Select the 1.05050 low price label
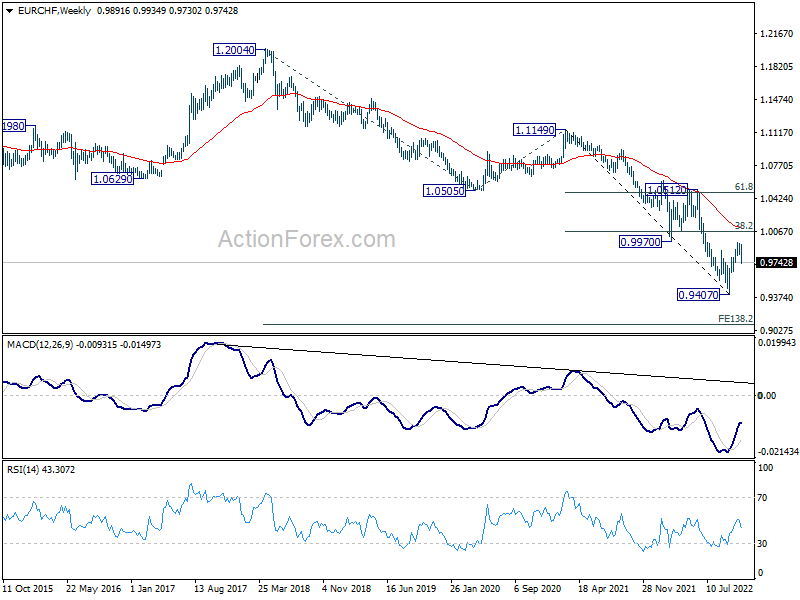The image size is (800, 600). 444,191
